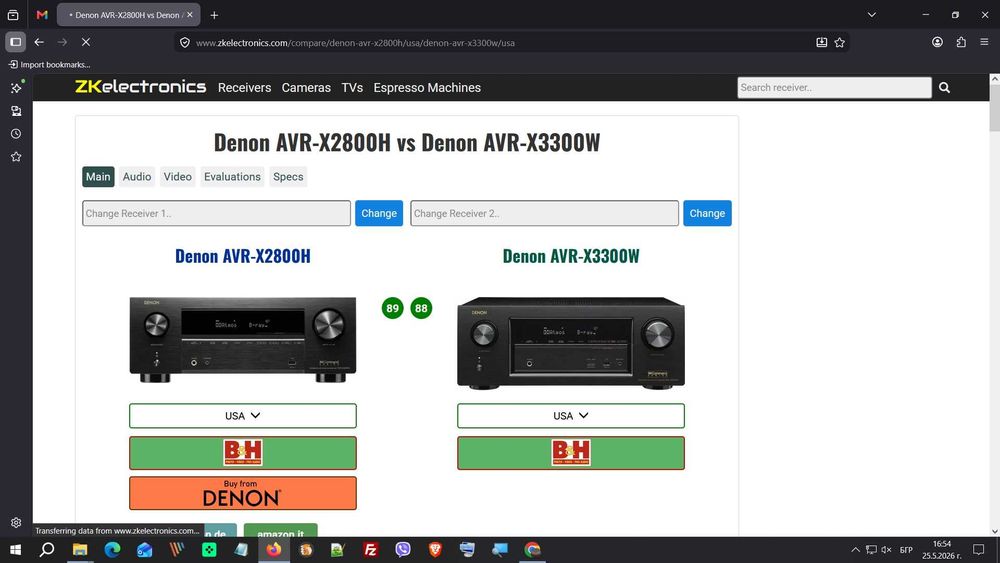Open the AI chatbot sidebar sparkle icon

16,87
